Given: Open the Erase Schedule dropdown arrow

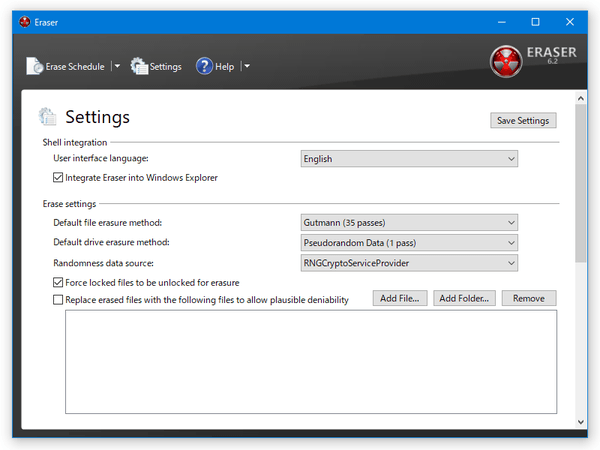Looking at the screenshot, I should coord(117,67).
